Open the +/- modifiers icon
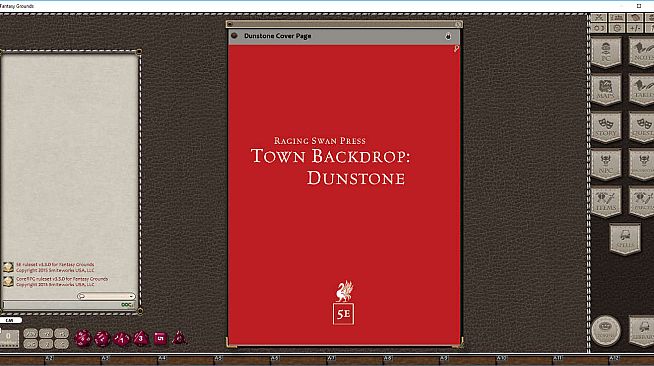 [635, 28]
